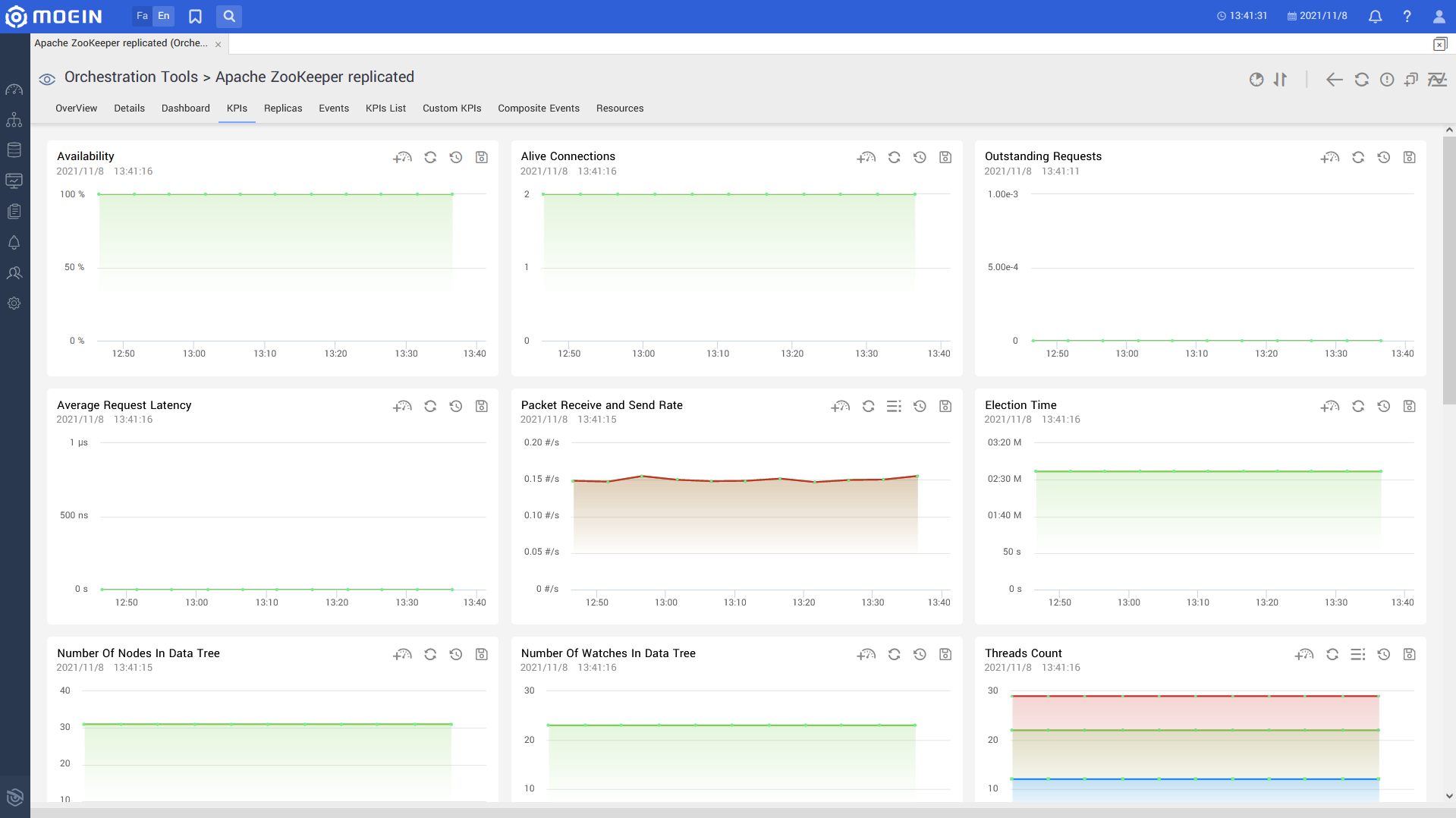Select the KPIs tab
Image resolution: width=1456 pixels, height=818 pixels.
pyautogui.click(x=237, y=109)
